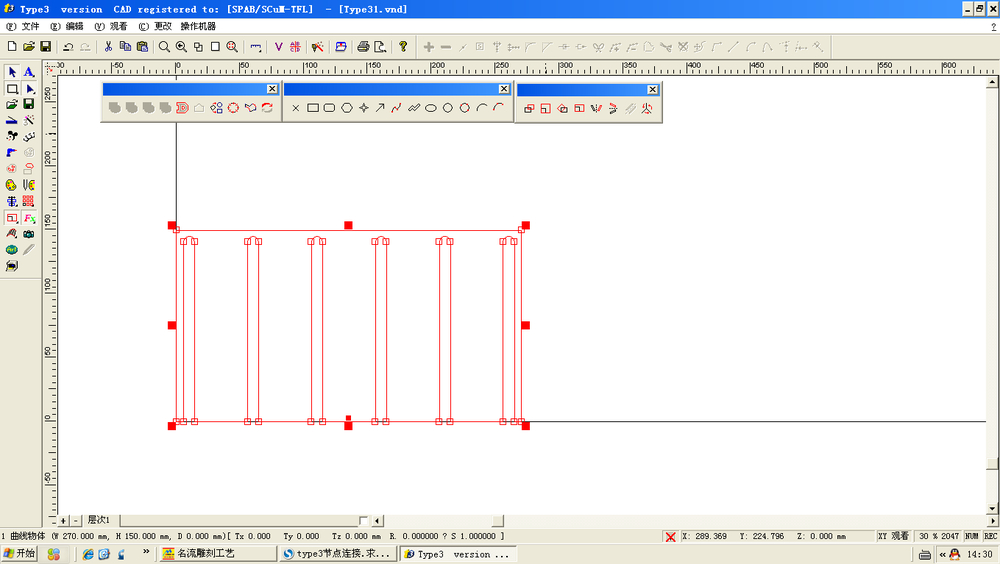Select the 层次1 layer tab
Image resolution: width=1000 pixels, height=564 pixels.
pos(98,520)
